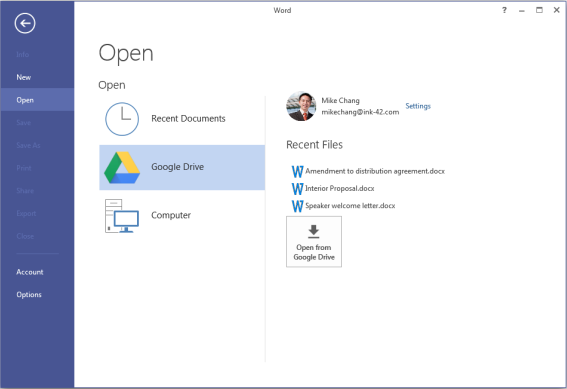
Task: Click Mike Chang's profile photo
Action: [x=301, y=106]
